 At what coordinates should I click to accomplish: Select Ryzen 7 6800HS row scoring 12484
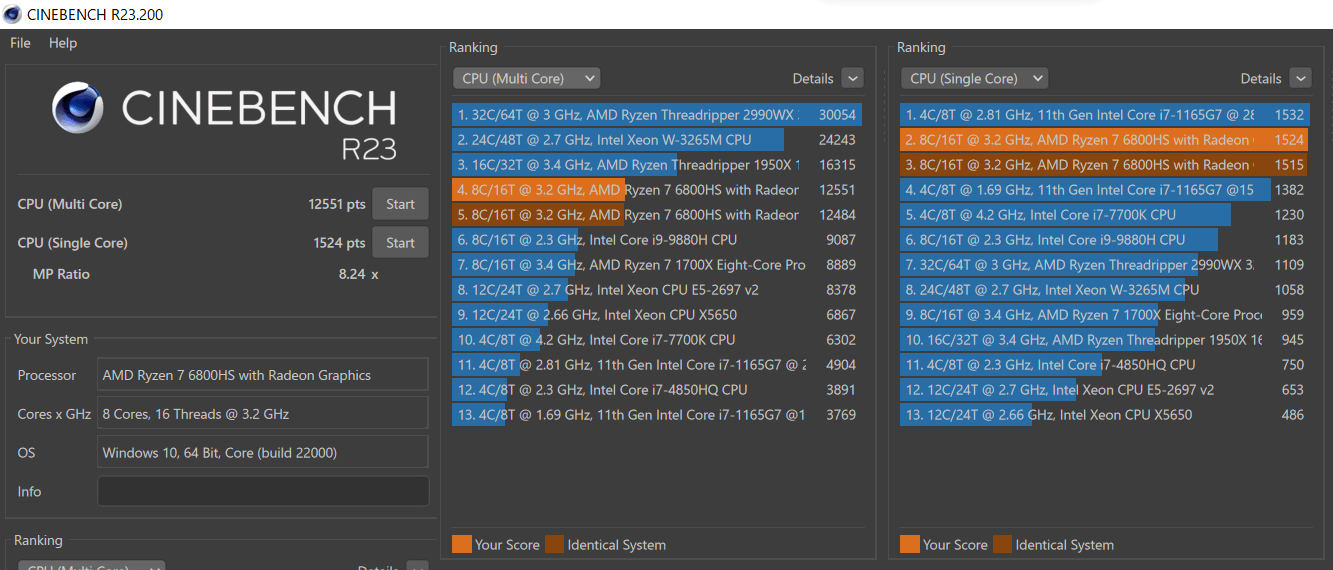point(657,215)
